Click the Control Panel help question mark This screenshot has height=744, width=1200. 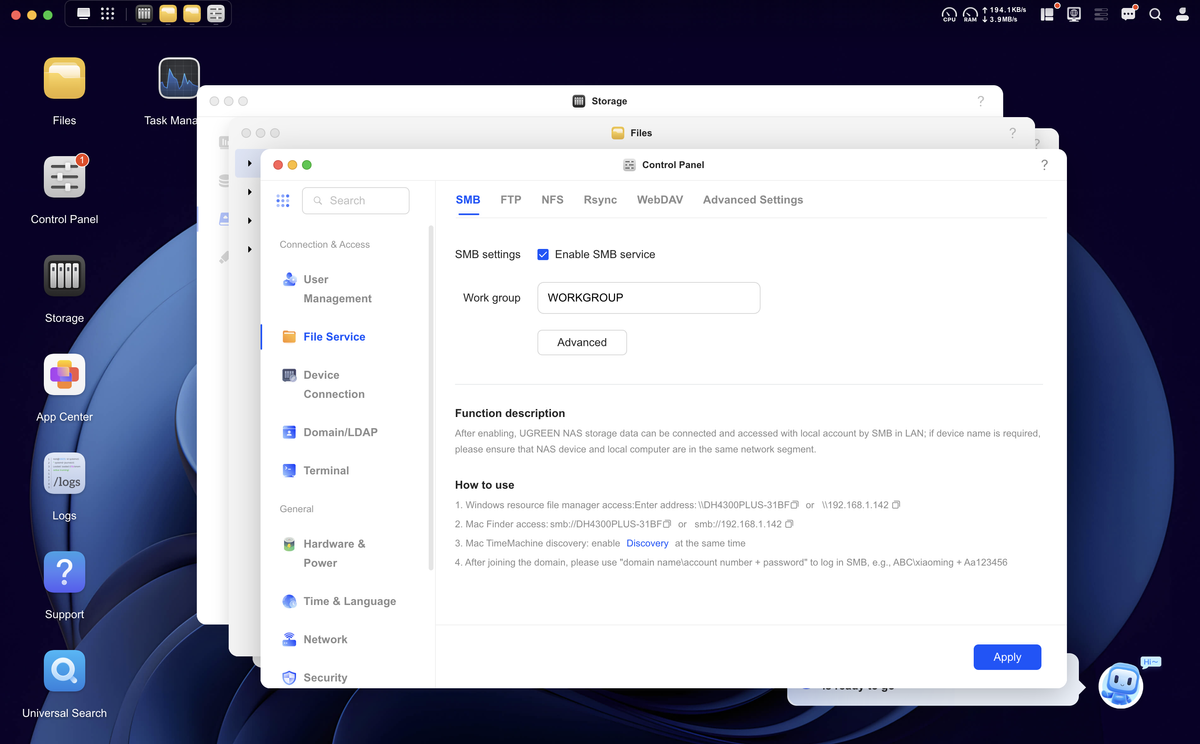point(1044,165)
